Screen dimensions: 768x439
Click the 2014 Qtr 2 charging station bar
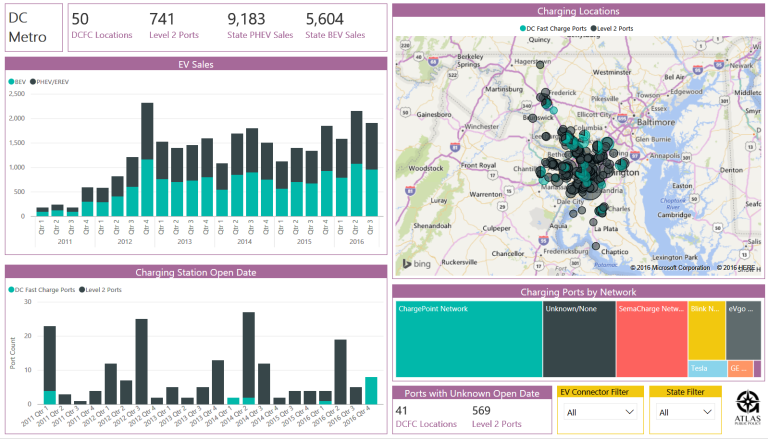point(248,358)
